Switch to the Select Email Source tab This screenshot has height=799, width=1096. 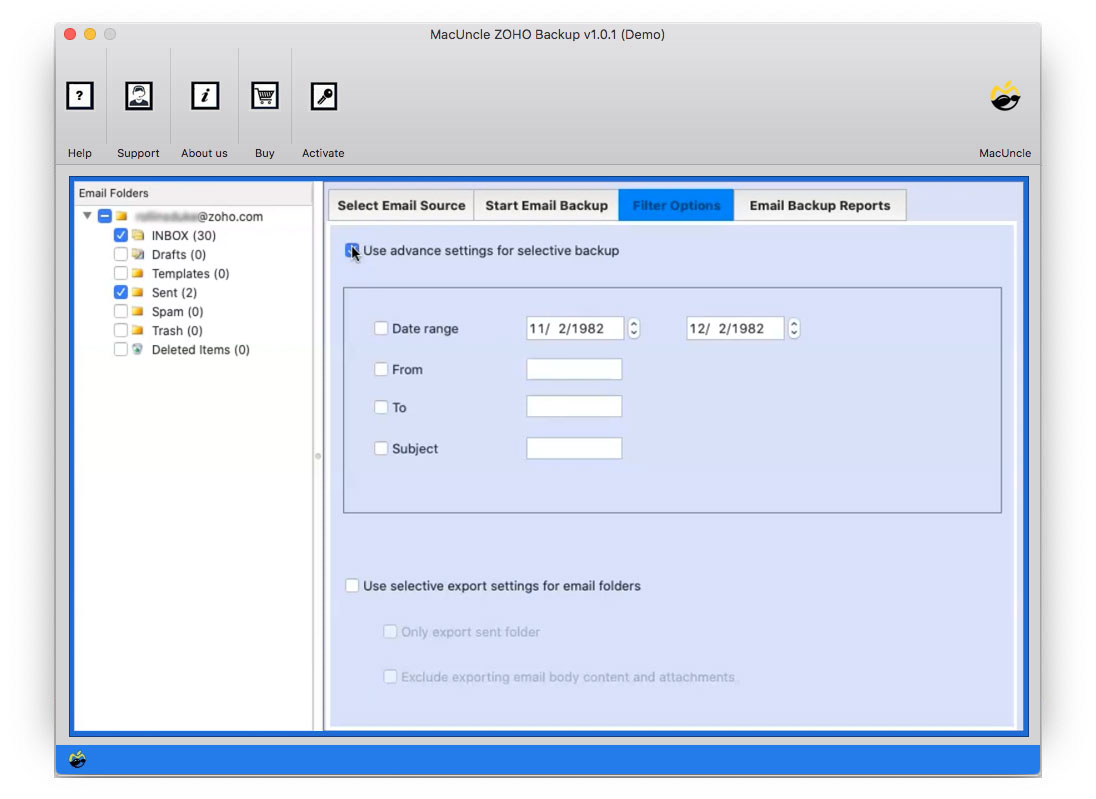[x=400, y=205]
